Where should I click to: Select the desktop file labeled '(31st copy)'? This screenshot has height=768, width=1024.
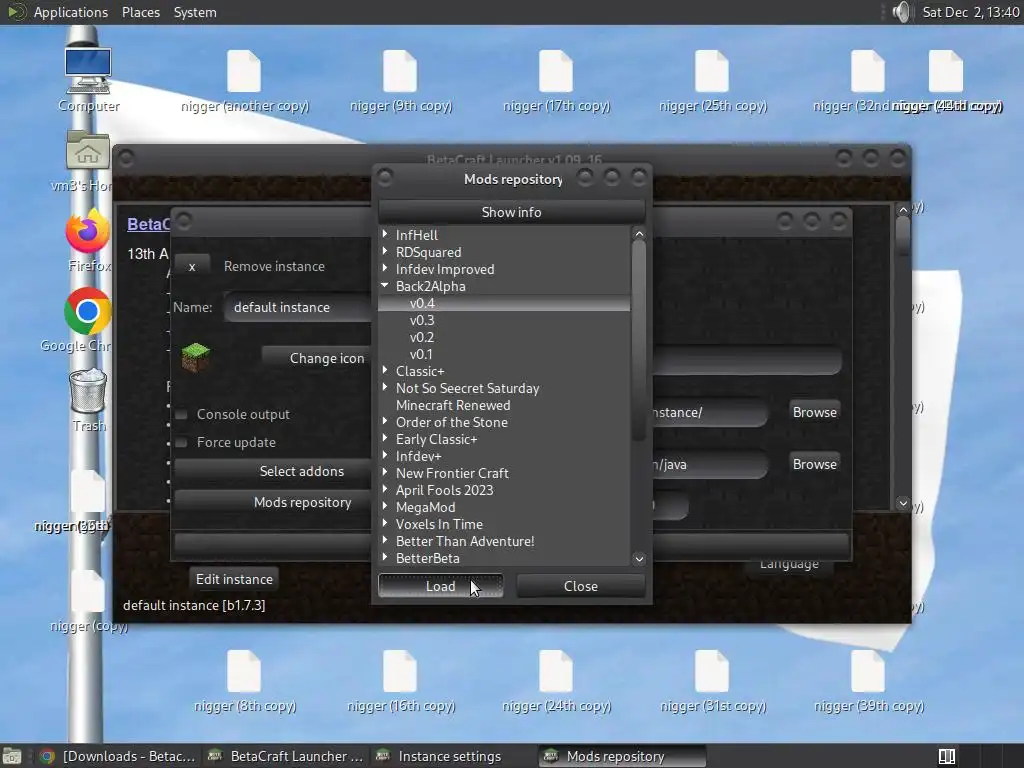[x=712, y=671]
